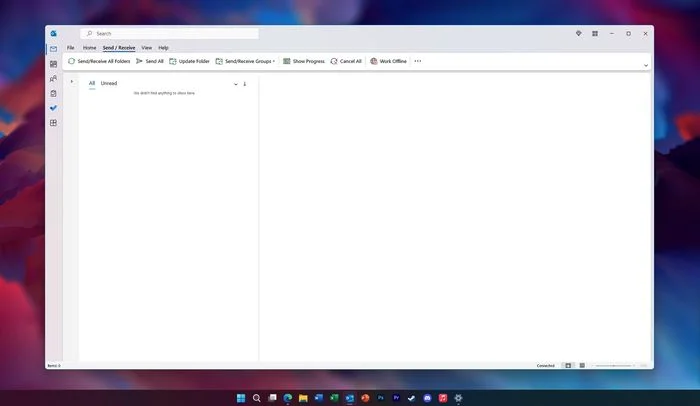Toggle Work Offline mode
Viewport: 700px width, 406px height.
click(388, 61)
